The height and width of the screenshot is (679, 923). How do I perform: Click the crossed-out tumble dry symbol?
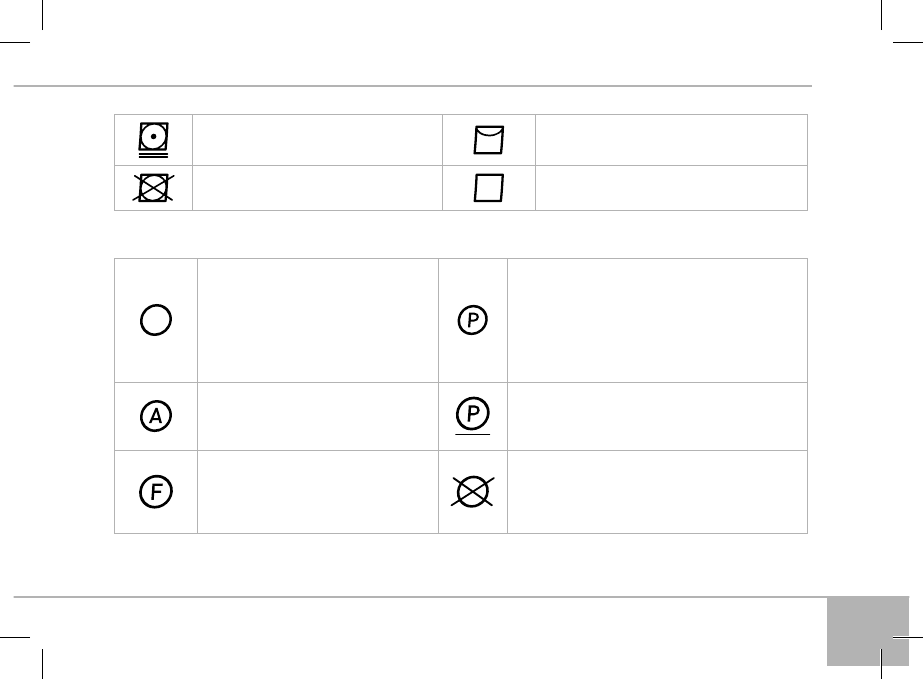(x=154, y=188)
